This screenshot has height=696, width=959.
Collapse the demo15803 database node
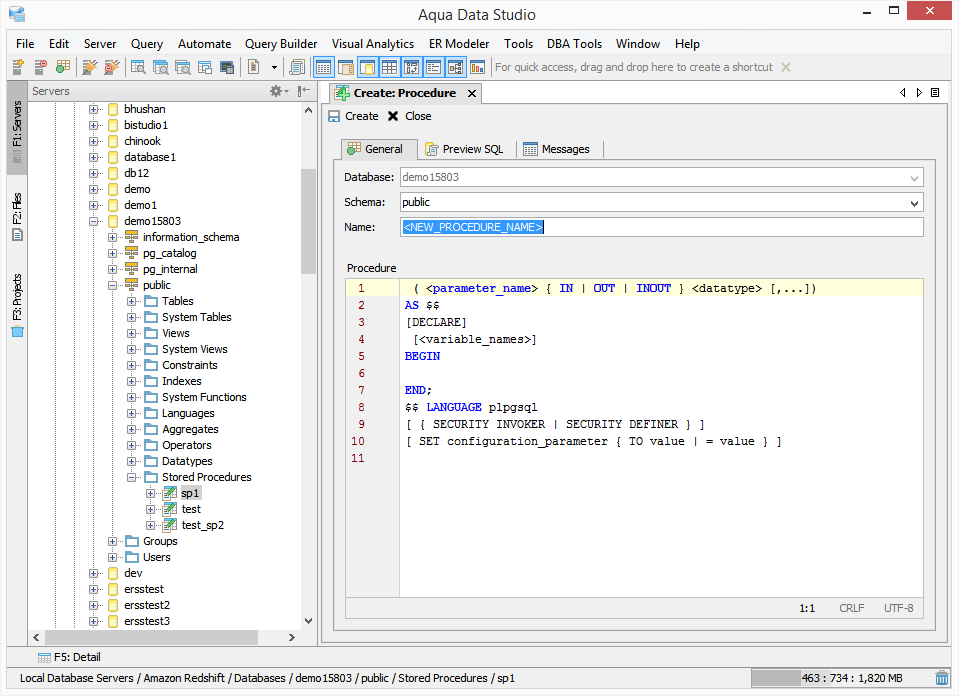click(94, 221)
